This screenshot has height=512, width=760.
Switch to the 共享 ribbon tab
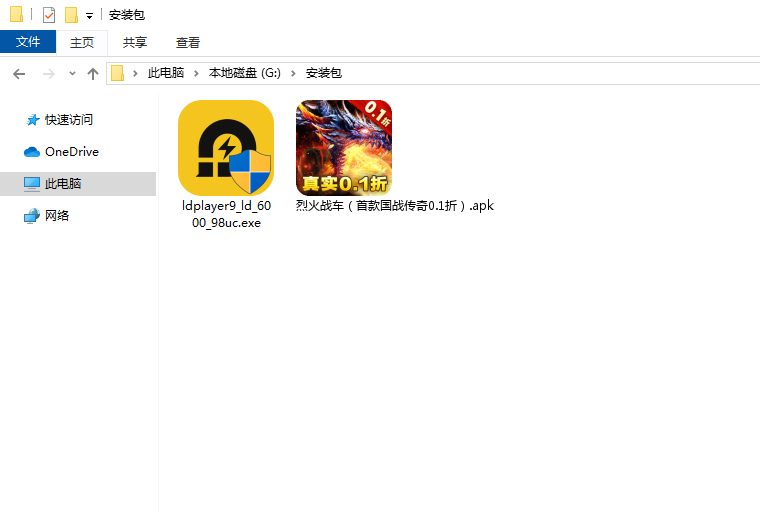pyautogui.click(x=135, y=42)
